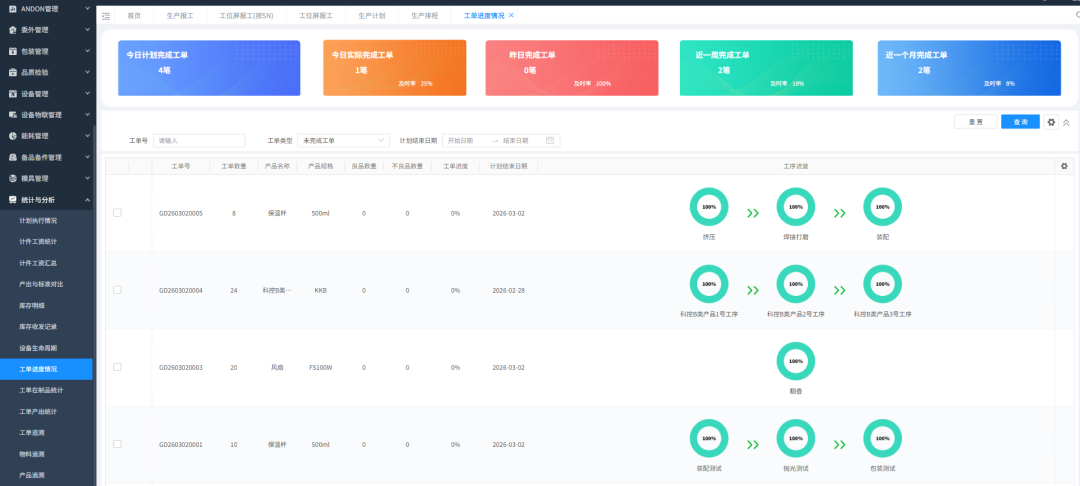Switch to the 生产计划 tab
The image size is (1080, 486).
pos(372,15)
